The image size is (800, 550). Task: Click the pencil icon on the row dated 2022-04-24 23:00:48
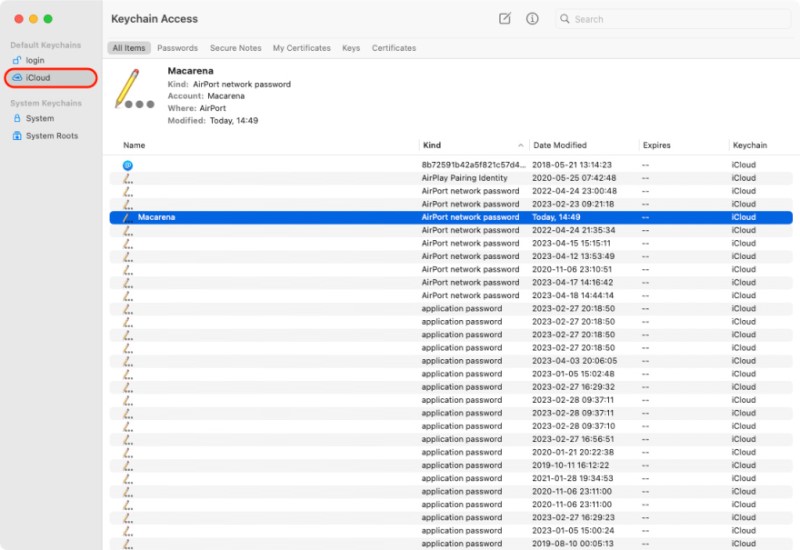(x=128, y=191)
